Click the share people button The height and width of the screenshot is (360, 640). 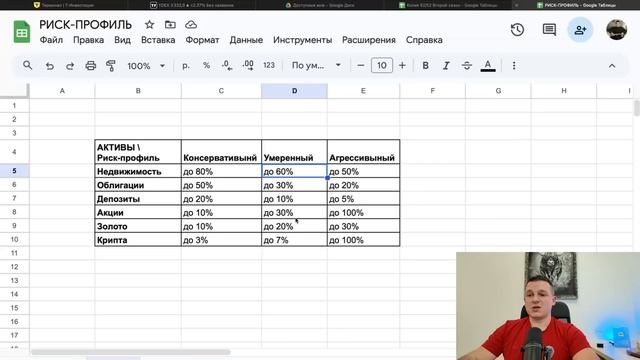coord(580,30)
